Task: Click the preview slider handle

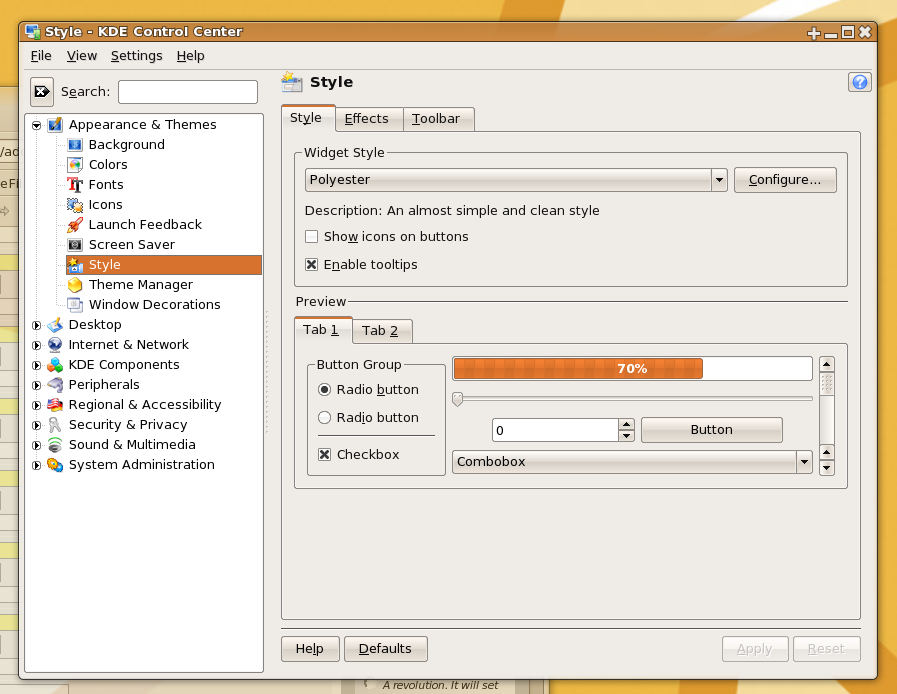Action: [457, 399]
